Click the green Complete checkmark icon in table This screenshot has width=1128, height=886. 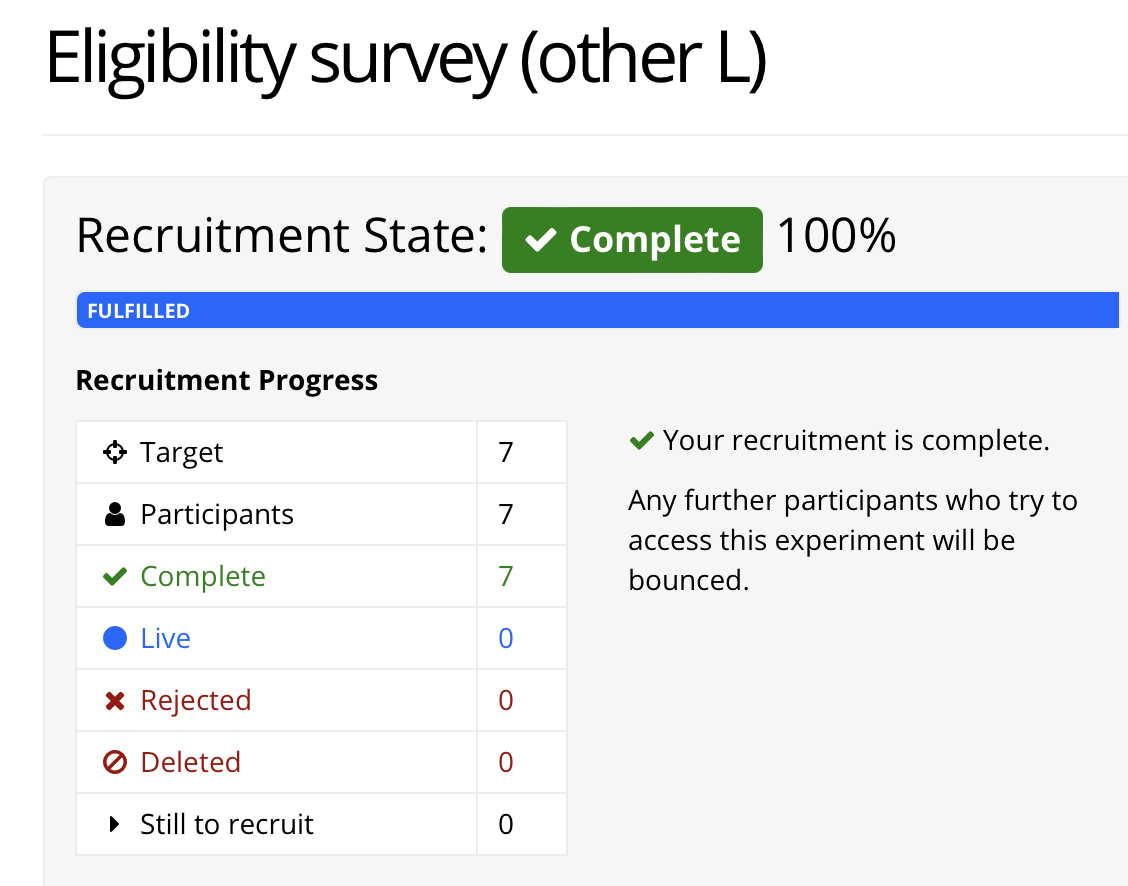coord(114,577)
